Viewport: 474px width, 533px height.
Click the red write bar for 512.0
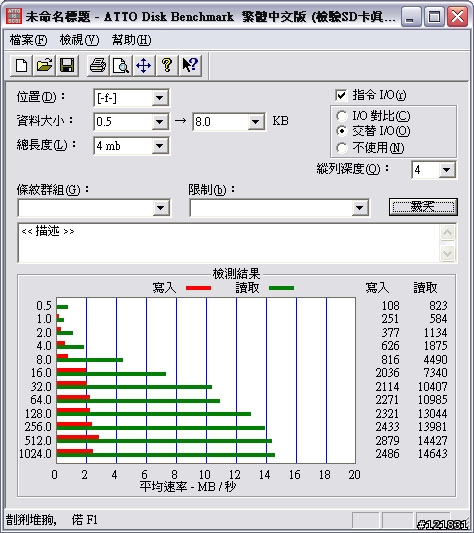coord(78,437)
